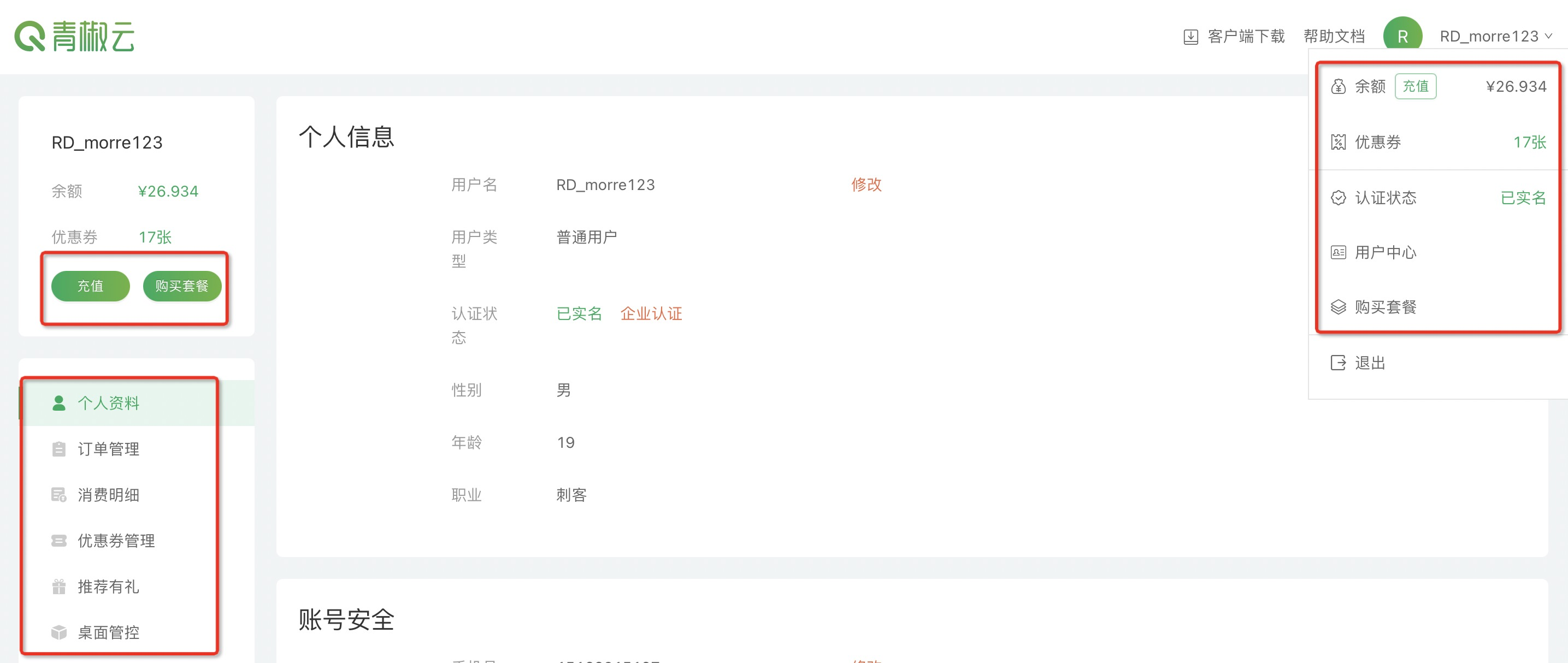Open the 企业认证 link
The height and width of the screenshot is (663, 1568).
(651, 313)
